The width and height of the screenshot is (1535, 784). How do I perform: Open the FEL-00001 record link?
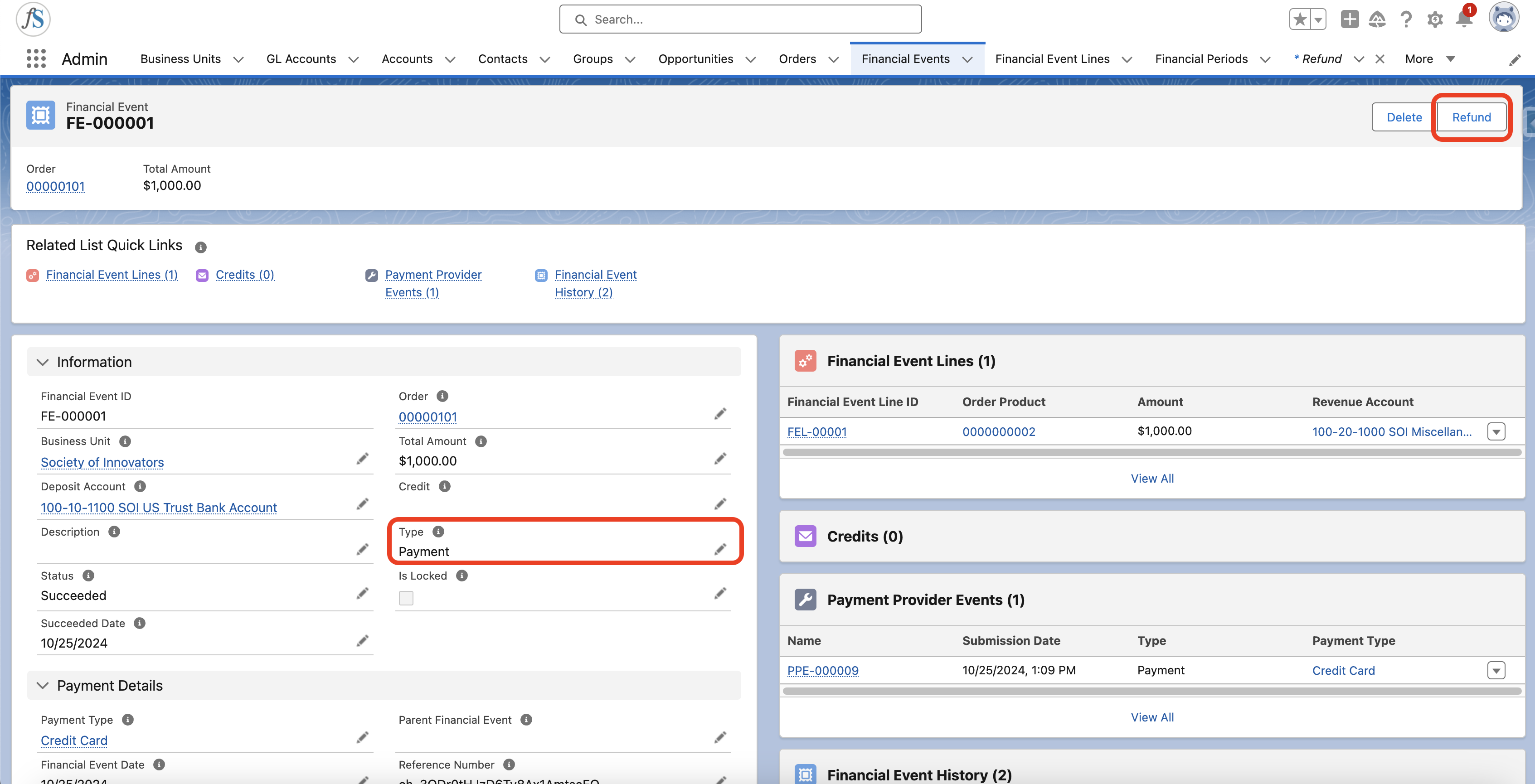pyautogui.click(x=817, y=432)
